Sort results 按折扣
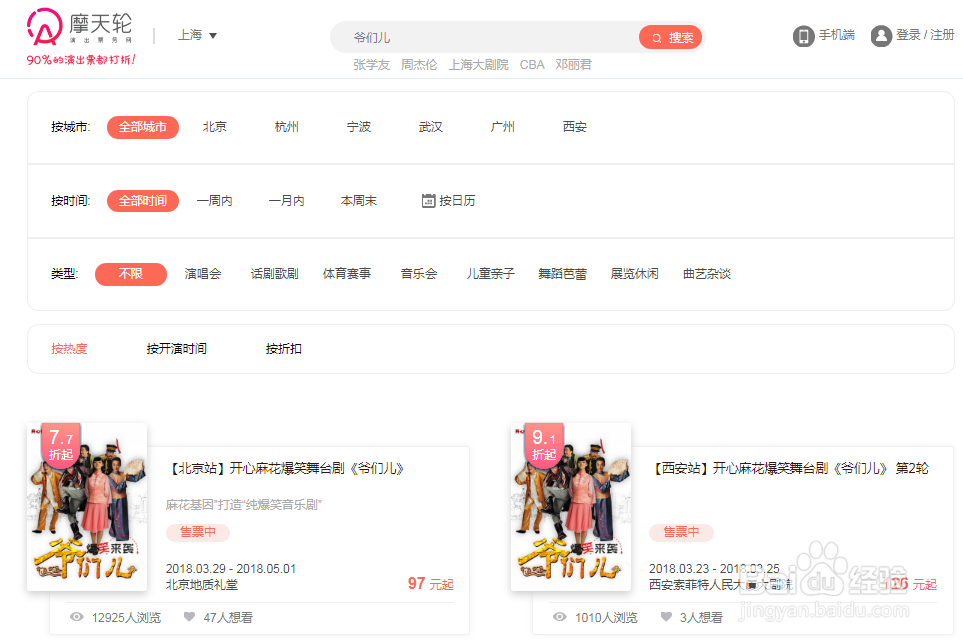The image size is (963, 644). [x=284, y=349]
